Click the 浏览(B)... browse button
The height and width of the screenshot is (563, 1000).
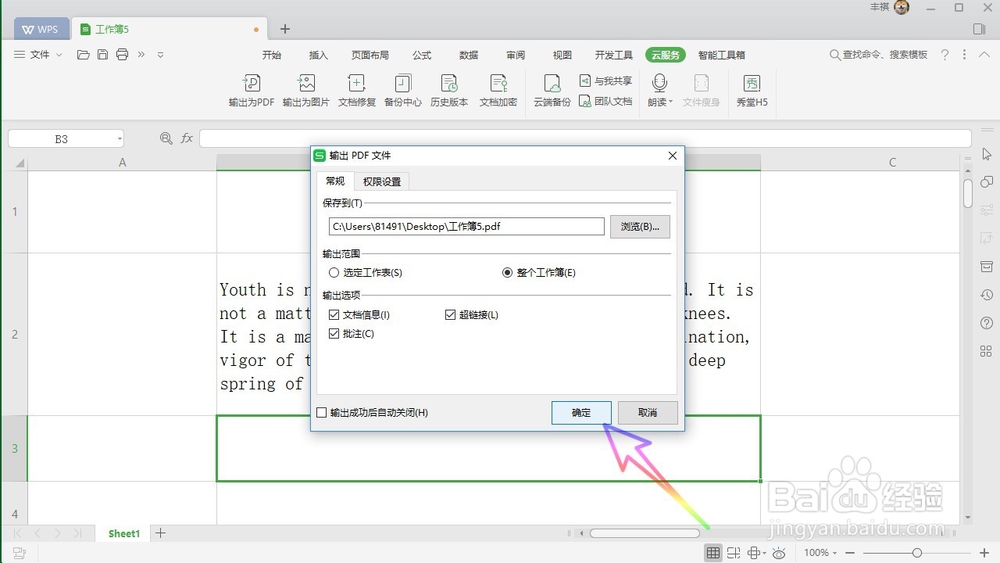pyautogui.click(x=640, y=226)
